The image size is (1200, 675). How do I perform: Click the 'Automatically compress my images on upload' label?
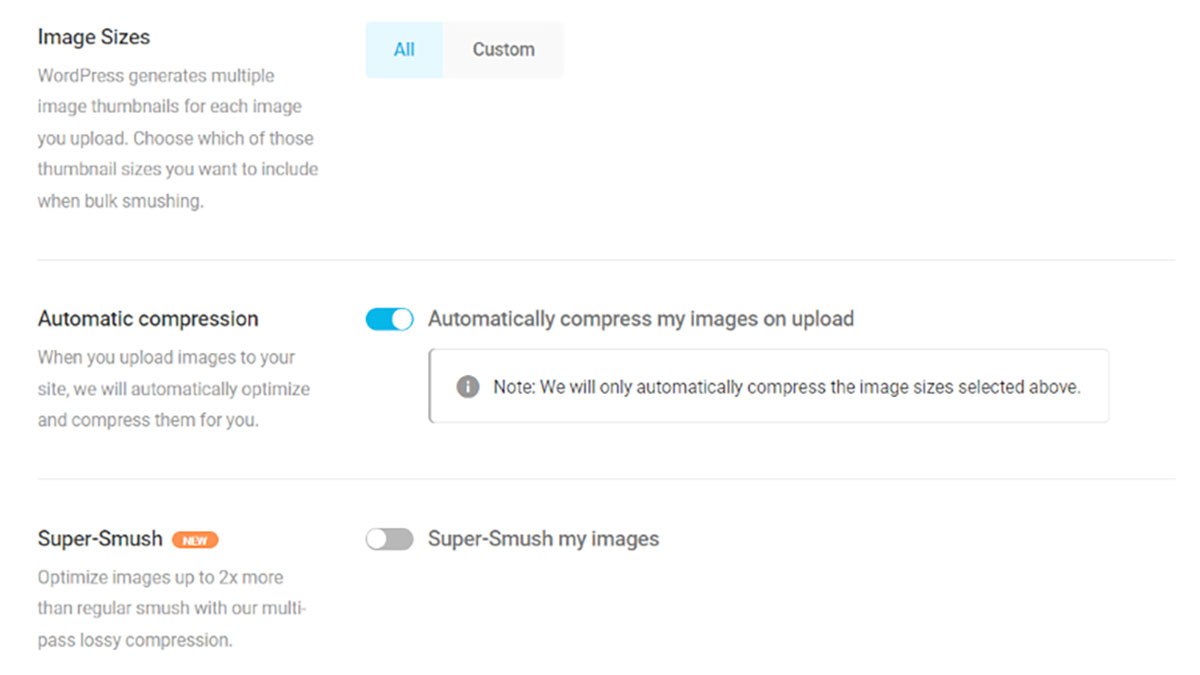click(641, 319)
